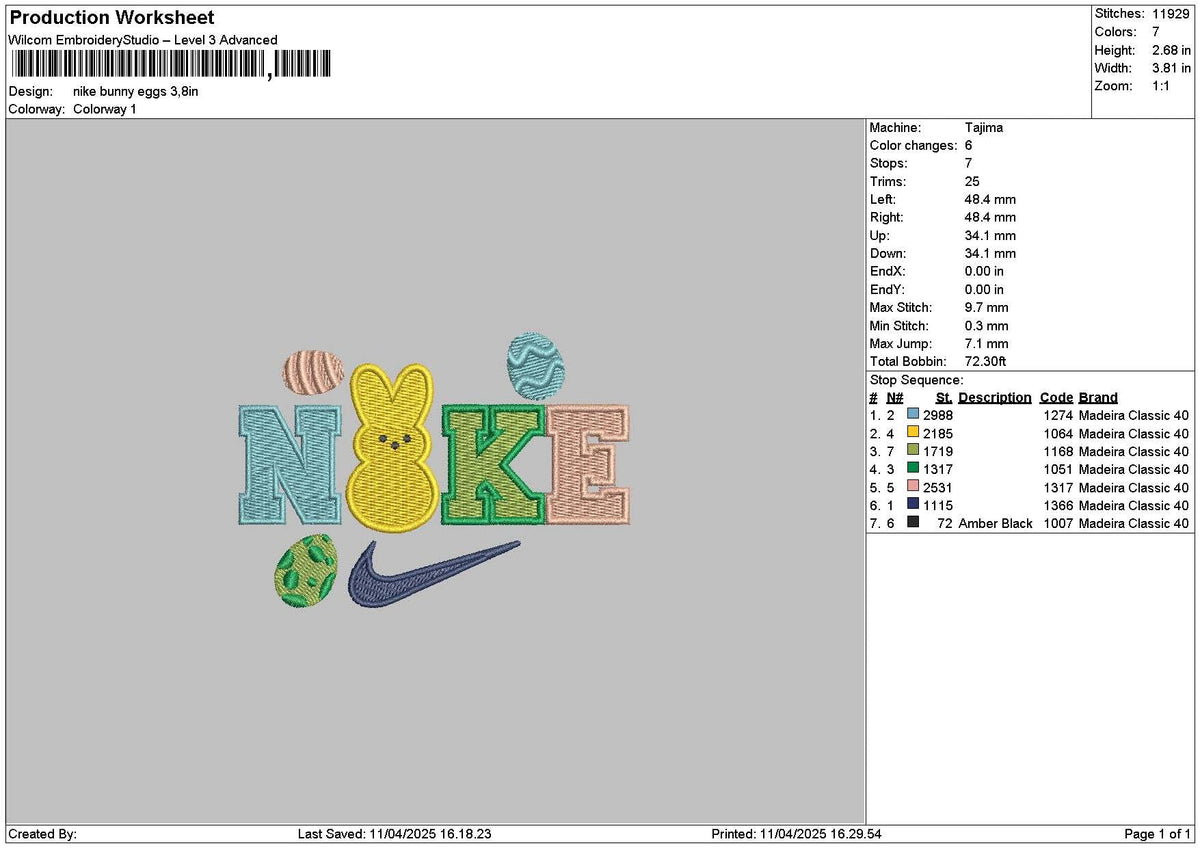Click 'Madeira Classic 40' in the code 1274 row

coord(1134,415)
